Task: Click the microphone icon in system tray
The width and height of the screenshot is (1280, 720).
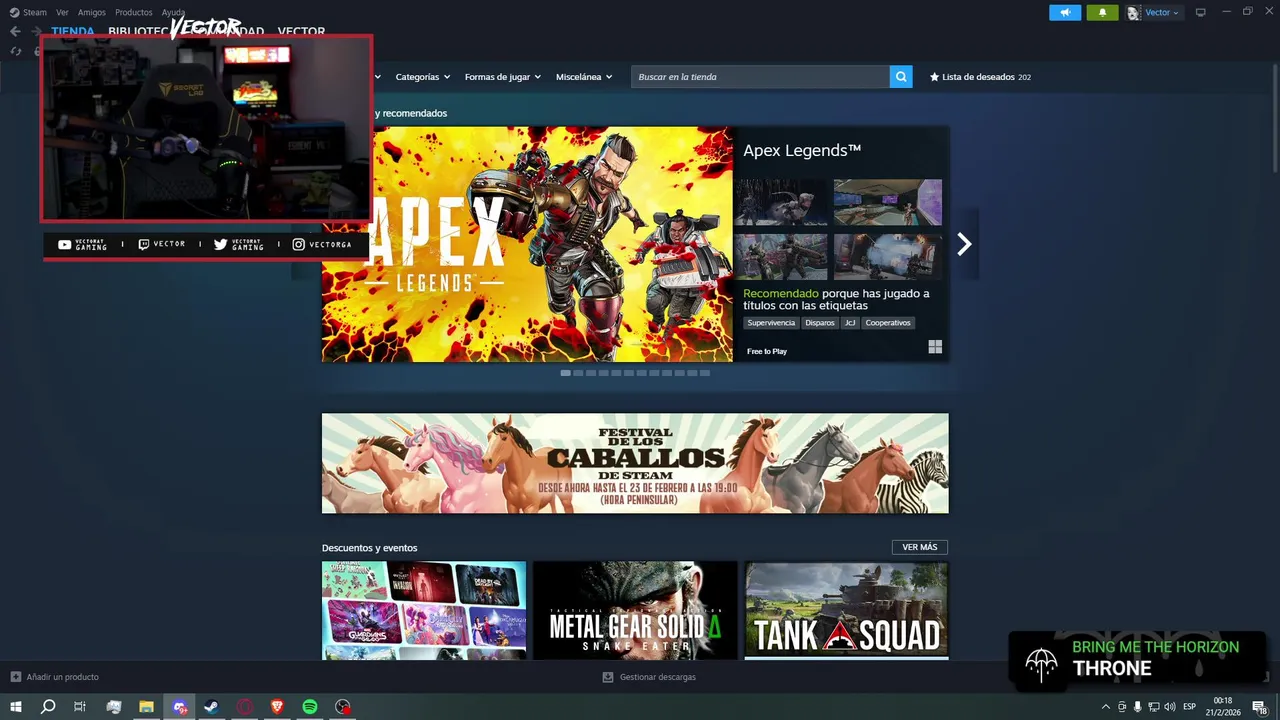Action: [1137, 707]
